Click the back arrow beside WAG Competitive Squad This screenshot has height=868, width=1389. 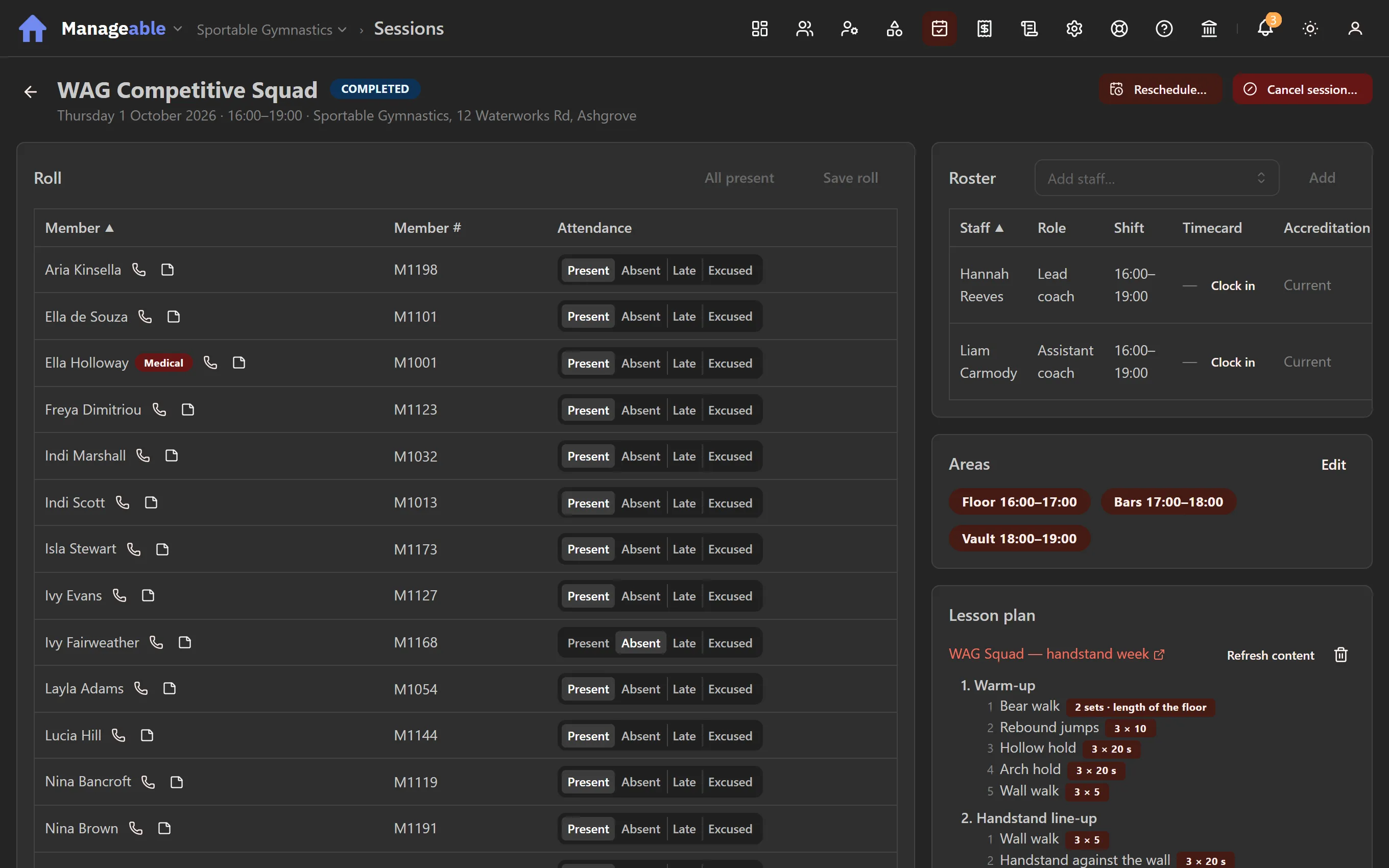tap(31, 91)
